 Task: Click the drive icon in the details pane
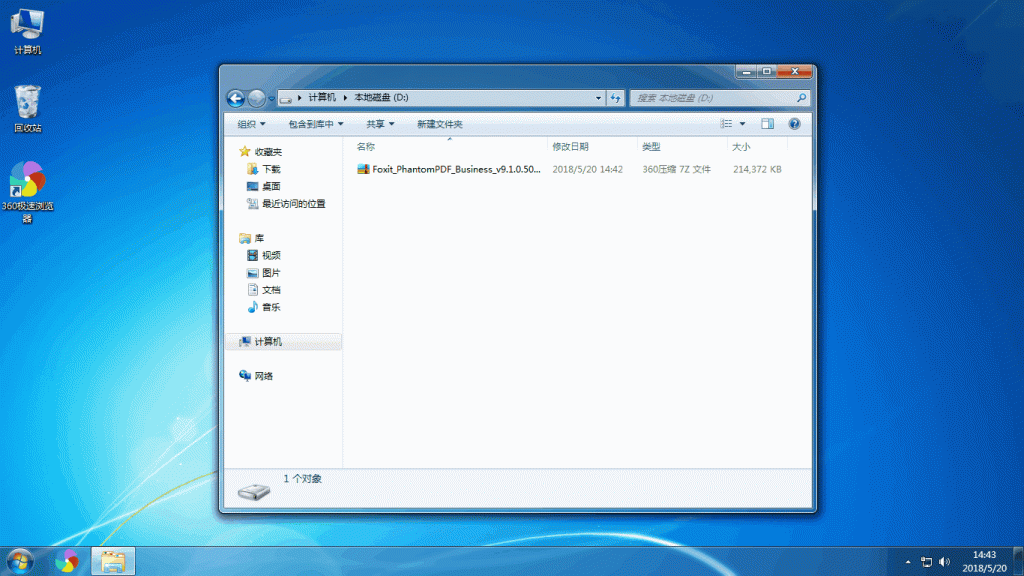[x=253, y=491]
